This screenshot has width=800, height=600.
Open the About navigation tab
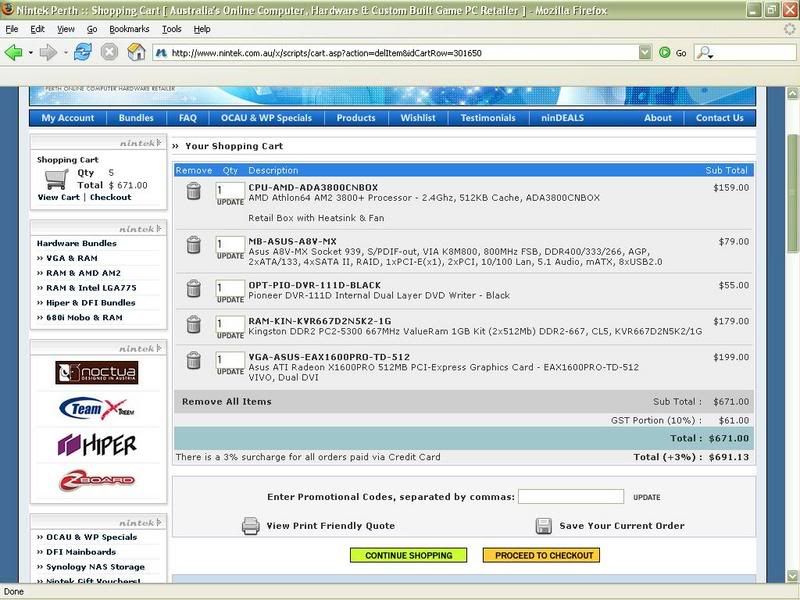pos(658,118)
